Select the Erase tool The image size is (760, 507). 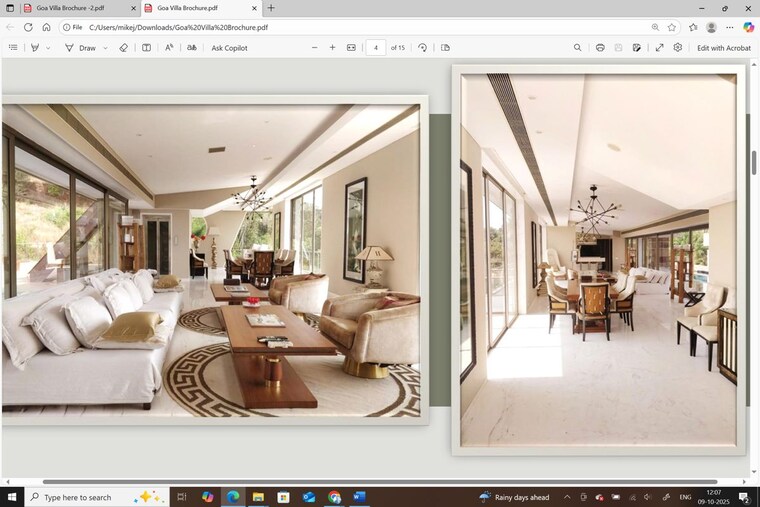pos(124,48)
